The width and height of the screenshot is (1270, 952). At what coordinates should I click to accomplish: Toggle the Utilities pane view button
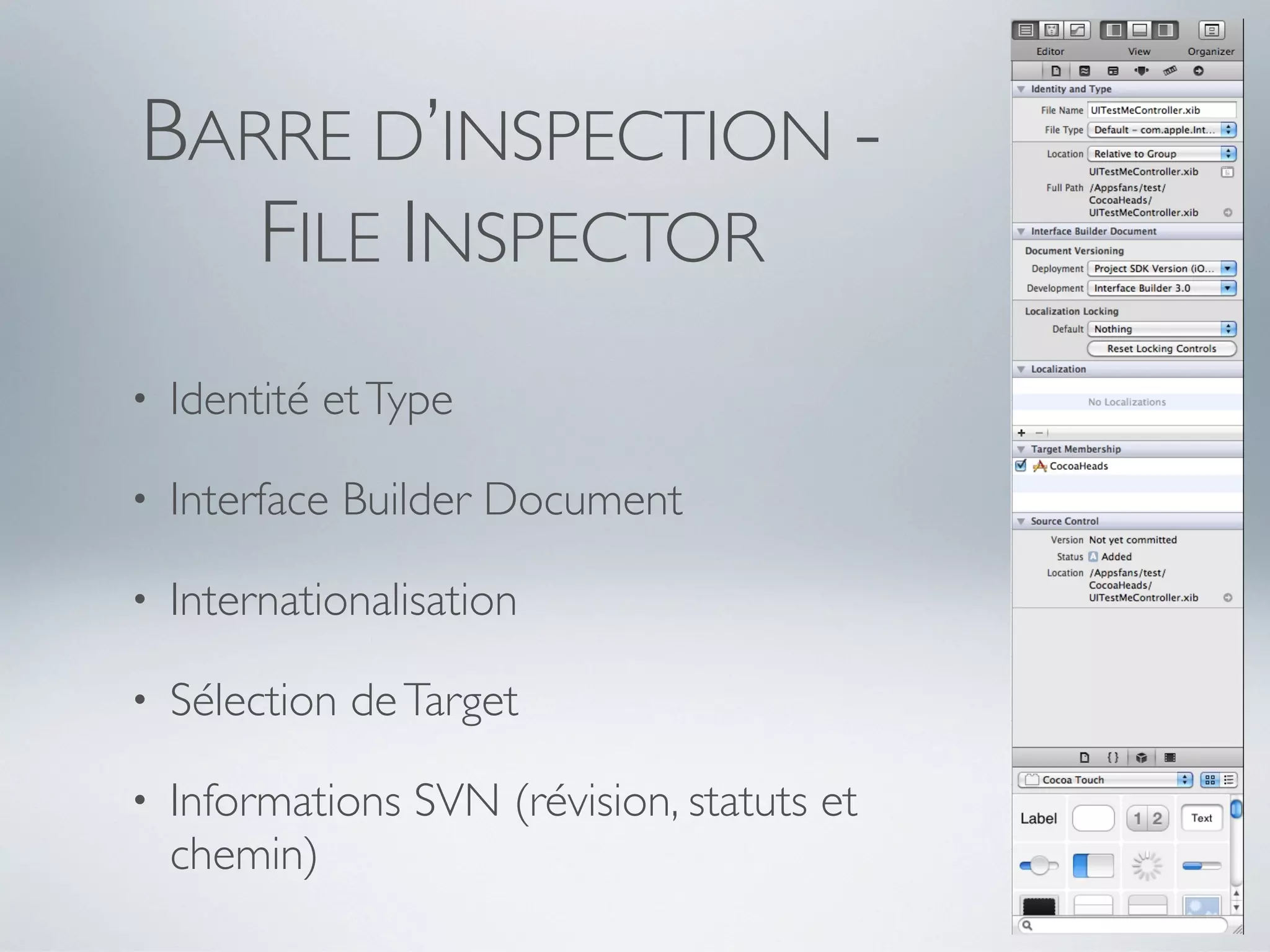click(x=1166, y=30)
